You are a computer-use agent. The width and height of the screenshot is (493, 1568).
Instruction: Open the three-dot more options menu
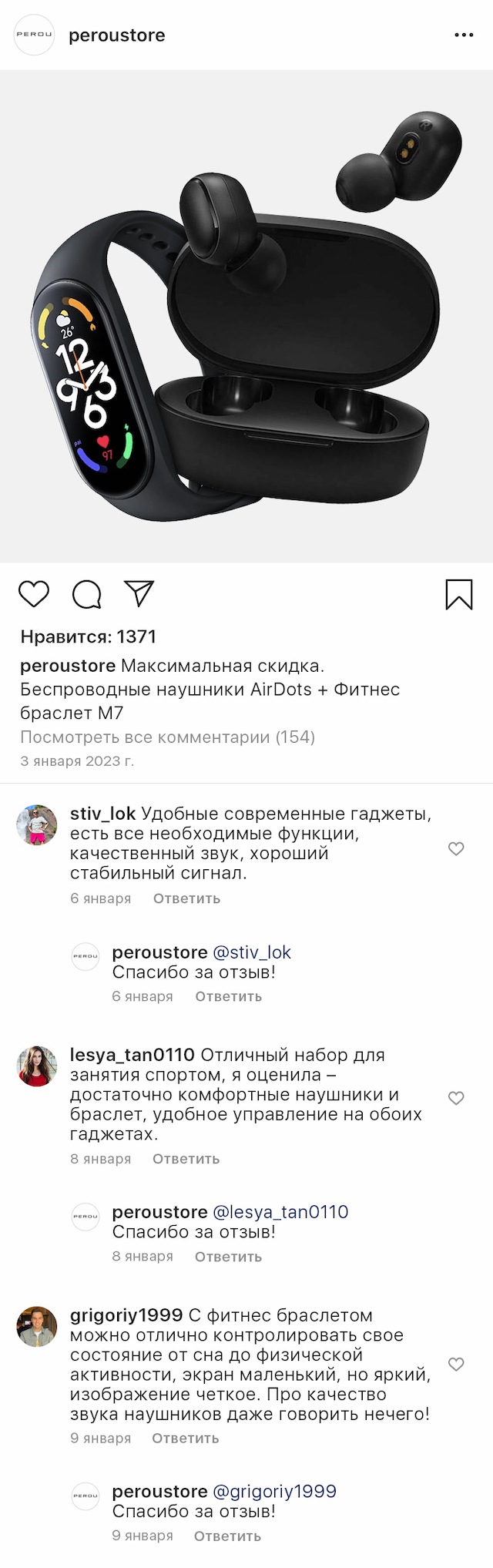pos(464,35)
